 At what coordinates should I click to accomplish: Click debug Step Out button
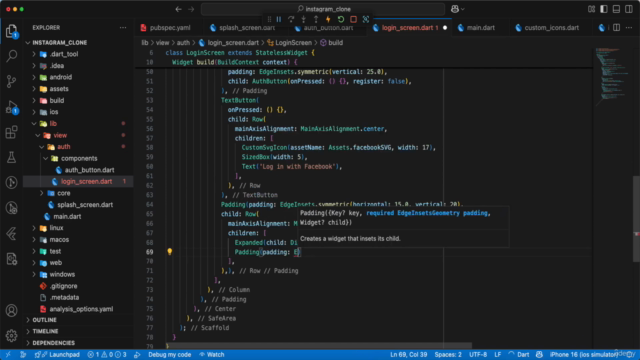tap(316, 19)
